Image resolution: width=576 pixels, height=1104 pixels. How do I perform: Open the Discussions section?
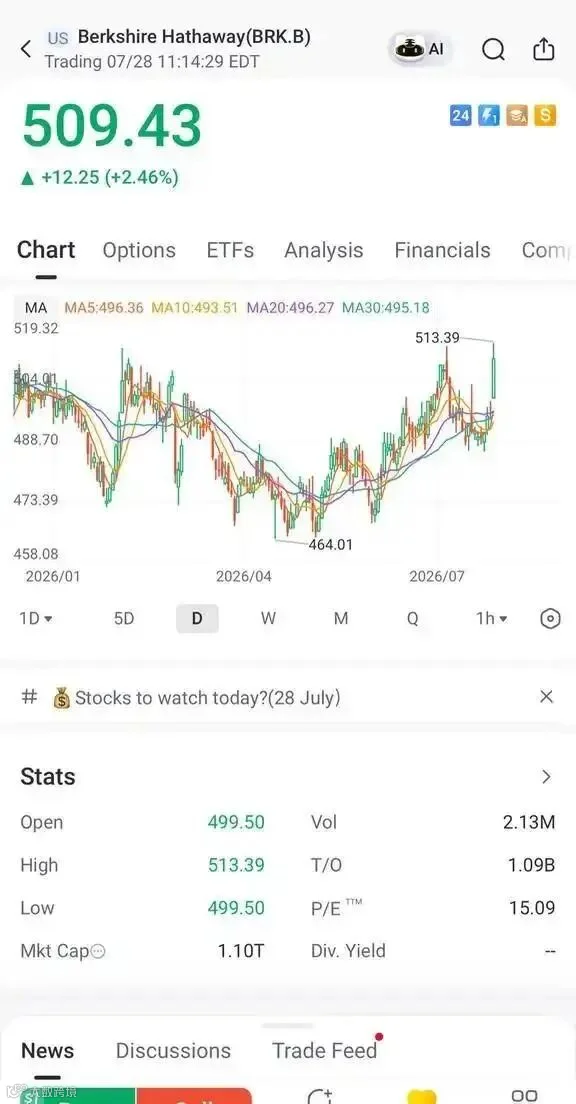click(x=173, y=1050)
